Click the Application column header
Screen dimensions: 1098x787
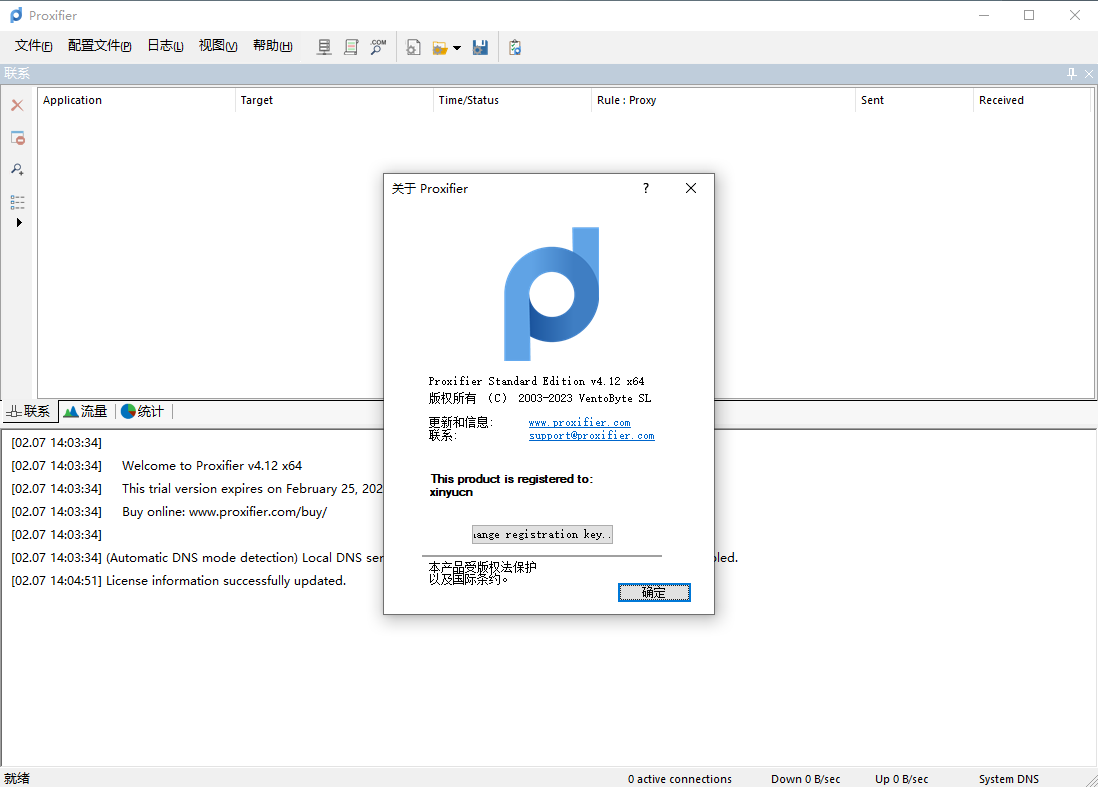click(137, 100)
